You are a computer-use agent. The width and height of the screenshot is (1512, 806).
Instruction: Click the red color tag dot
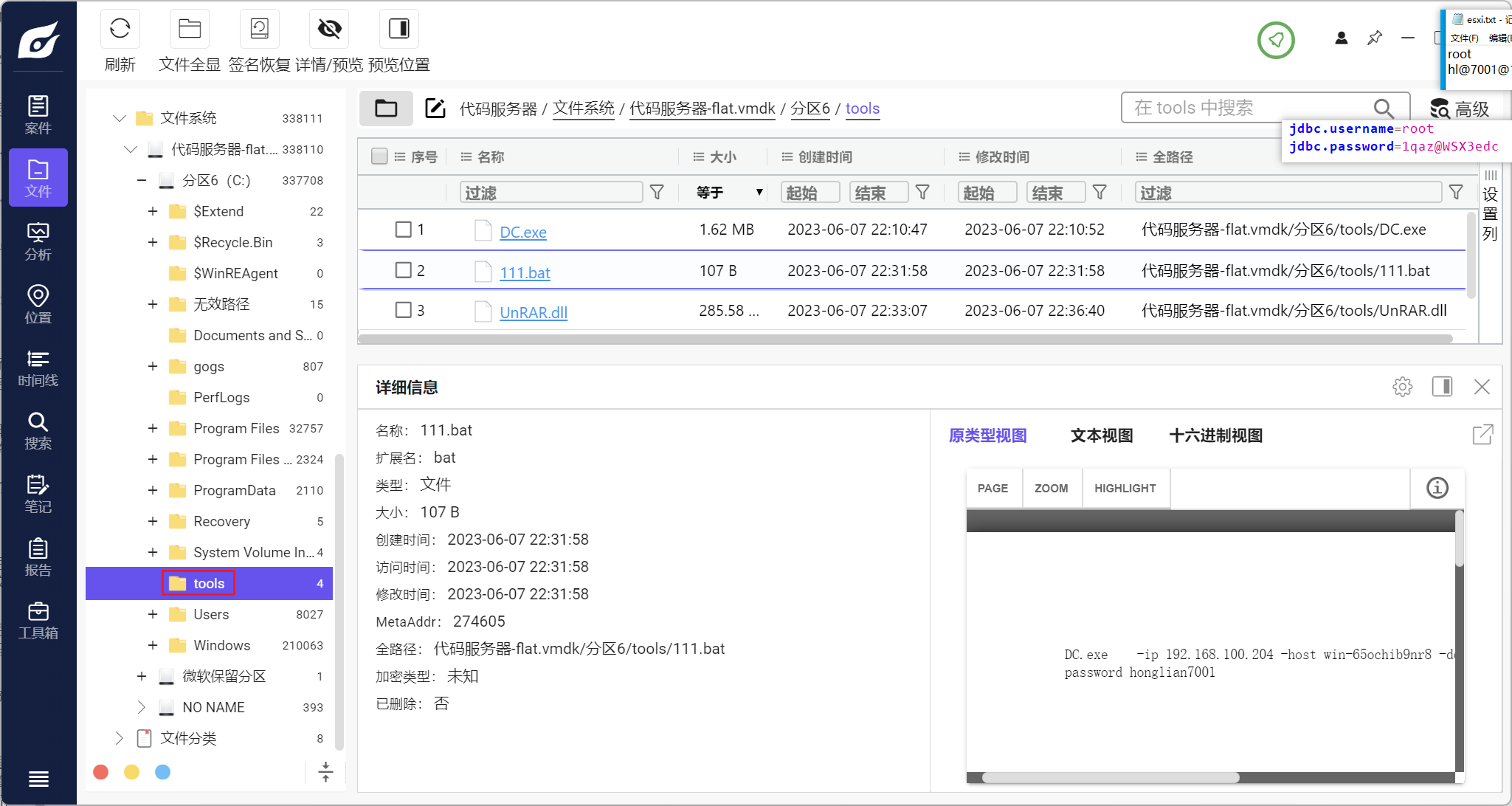coord(101,772)
